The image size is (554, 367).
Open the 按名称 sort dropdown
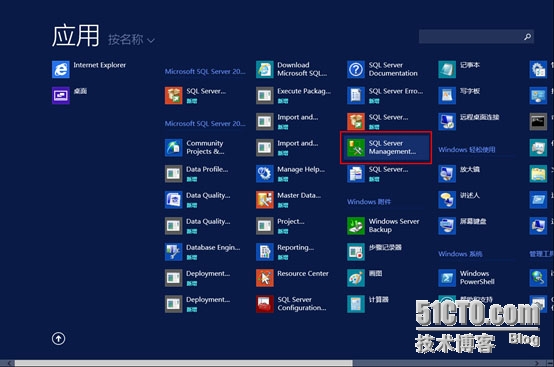point(131,40)
